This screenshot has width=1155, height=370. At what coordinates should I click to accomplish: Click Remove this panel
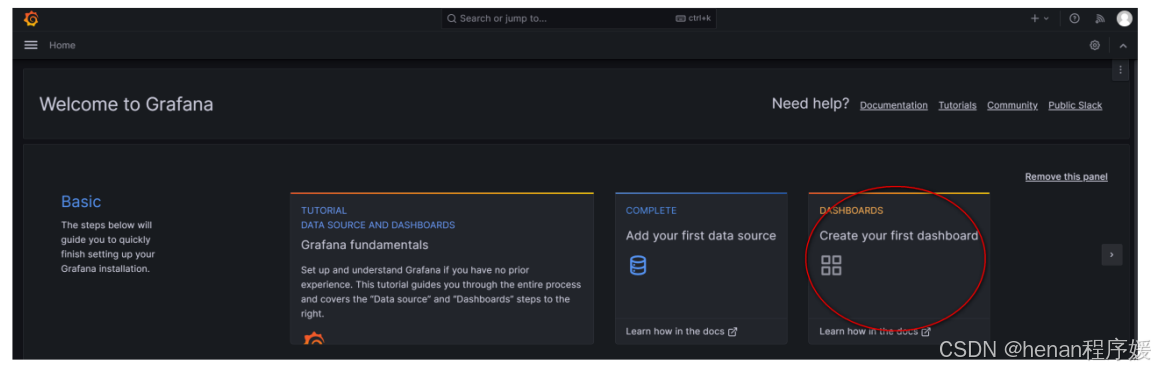(x=1066, y=177)
